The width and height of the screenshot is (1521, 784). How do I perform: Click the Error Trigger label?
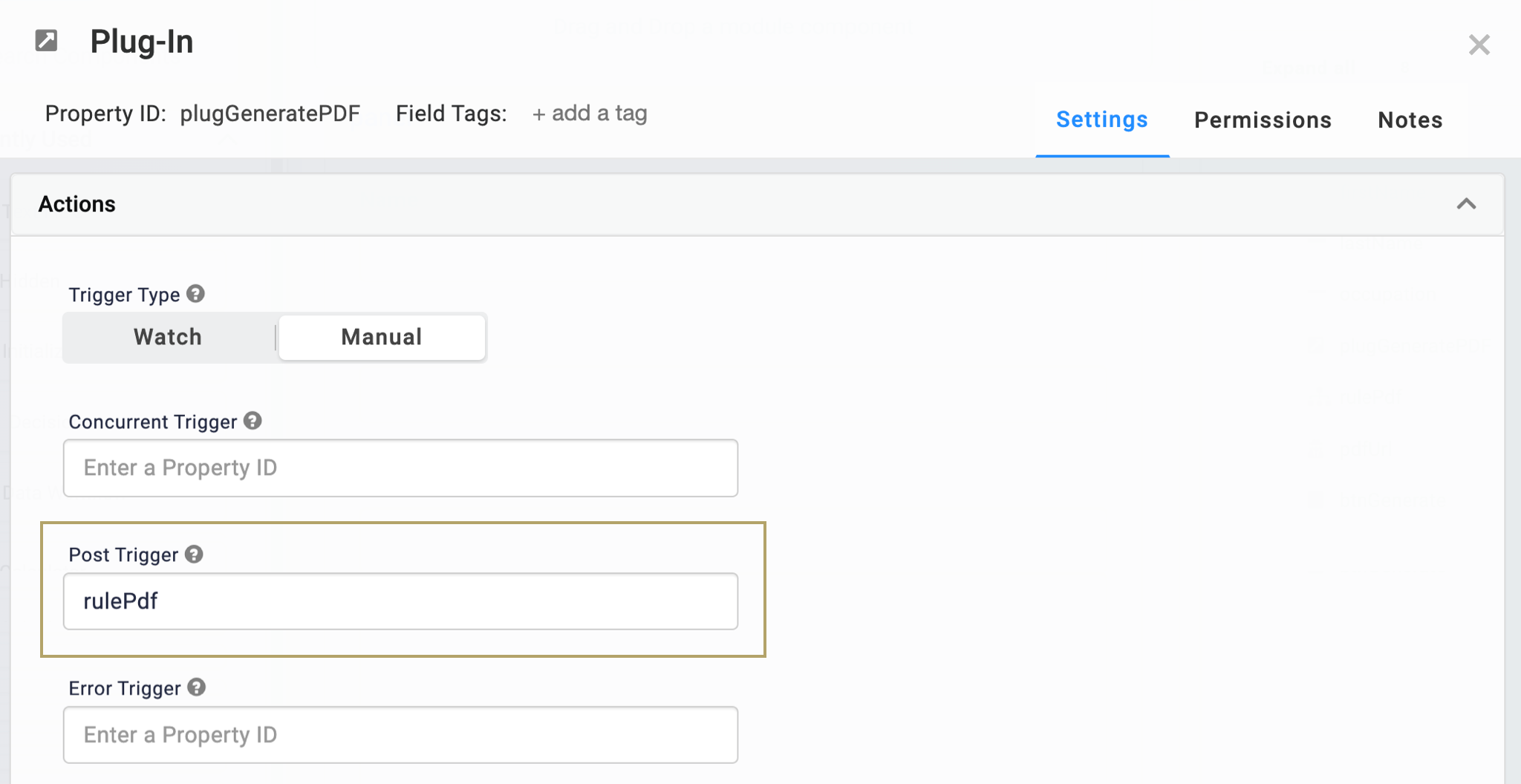(125, 688)
